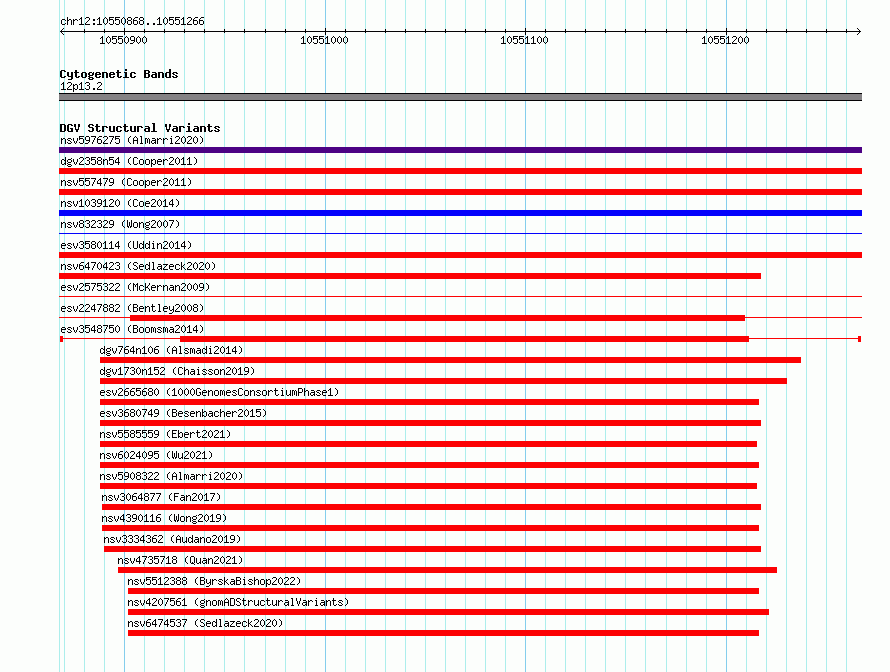Select the blue nsv1039120 variant bar
The width and height of the screenshot is (890, 672).
pos(460,213)
